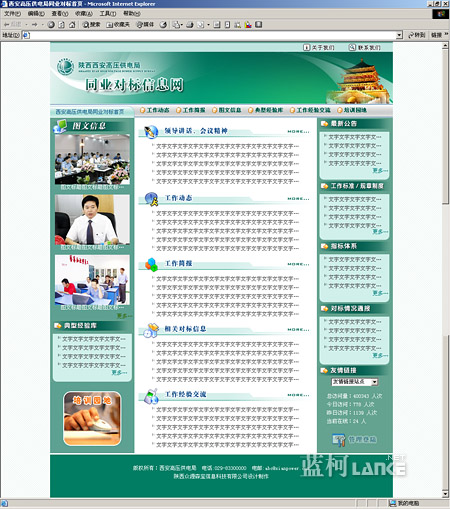450x509 pixels.
Task: Click the Print icon in toolbar
Action: [x=190, y=25]
